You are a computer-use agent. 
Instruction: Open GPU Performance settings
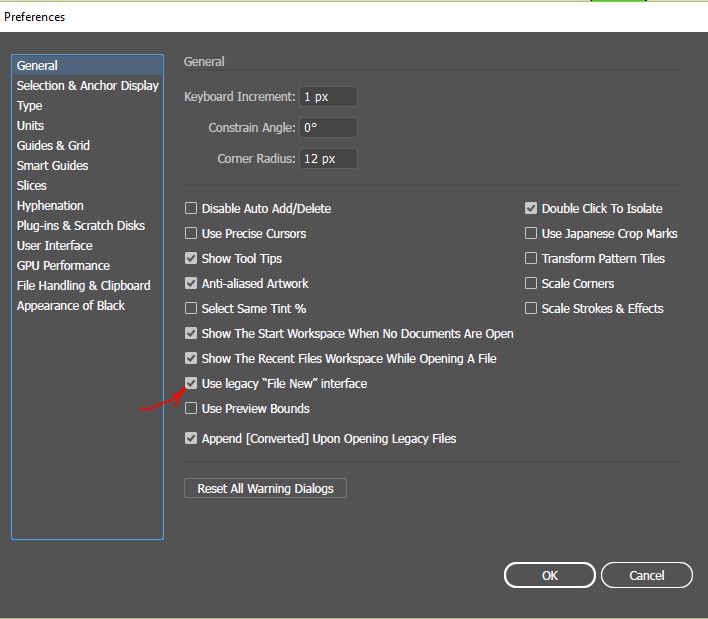(x=63, y=266)
